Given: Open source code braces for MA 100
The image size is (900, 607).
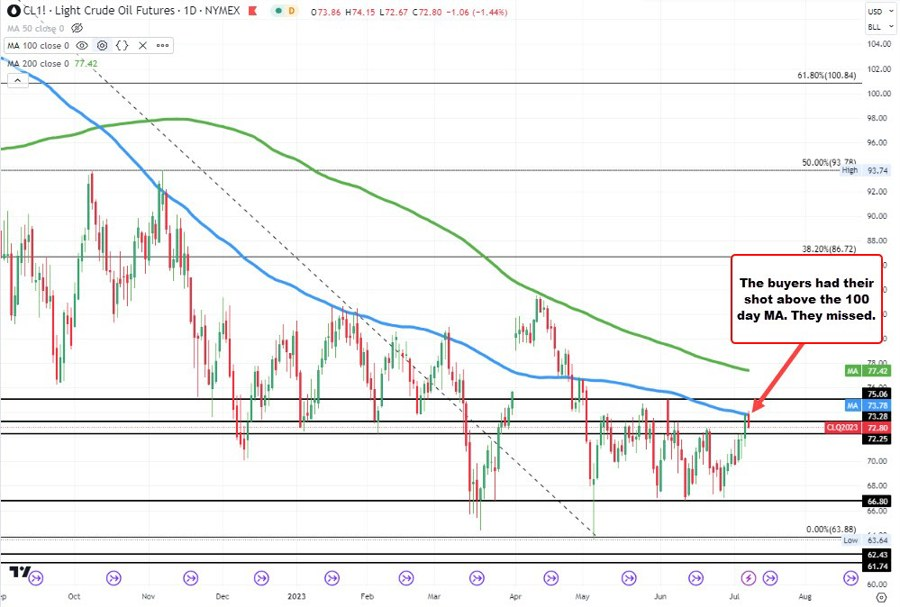Looking at the screenshot, I should pyautogui.click(x=122, y=45).
